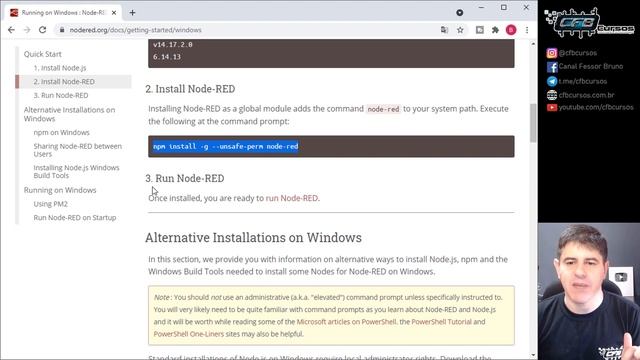Open Sharing Node-RED between Users link
Image resolution: width=640 pixels, height=360 pixels.
click(78, 150)
